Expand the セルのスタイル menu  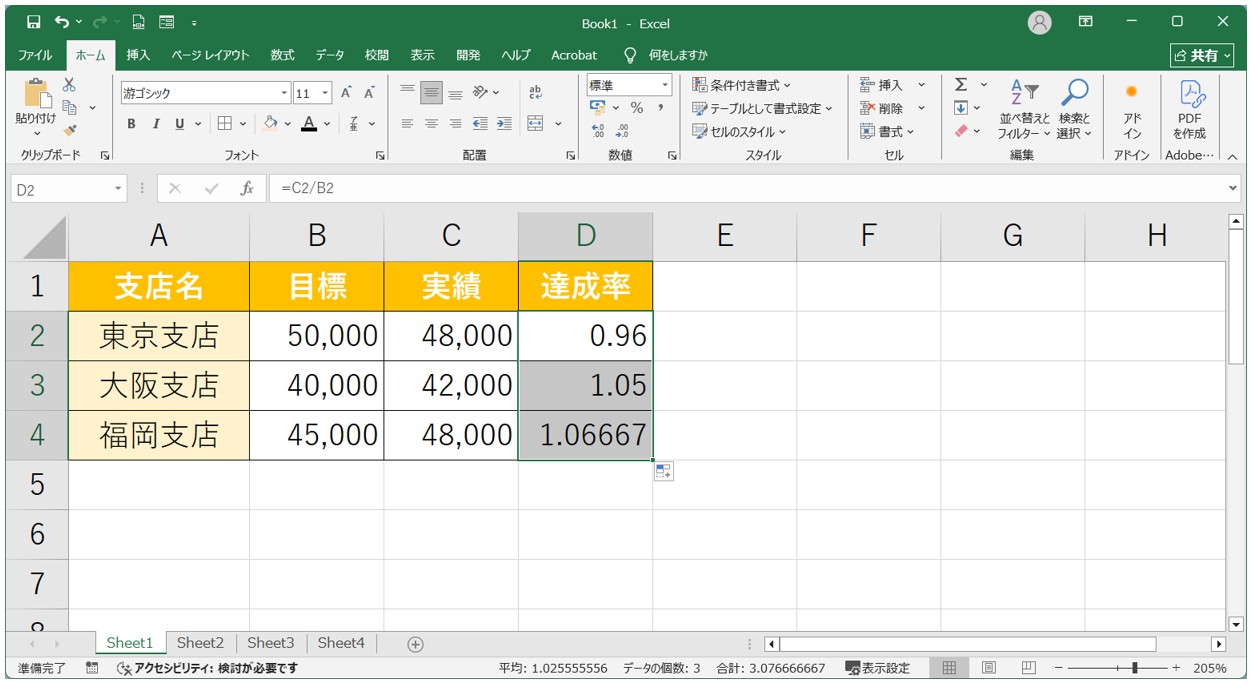tap(739, 131)
